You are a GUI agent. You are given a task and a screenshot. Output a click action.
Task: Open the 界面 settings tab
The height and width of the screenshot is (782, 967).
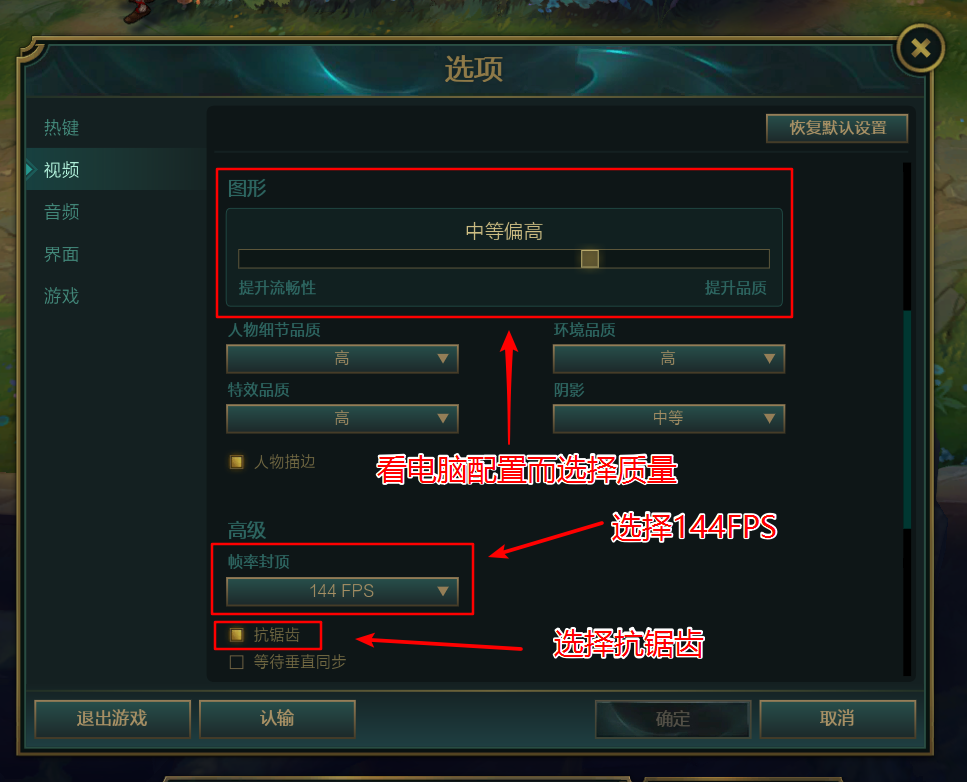[x=62, y=254]
